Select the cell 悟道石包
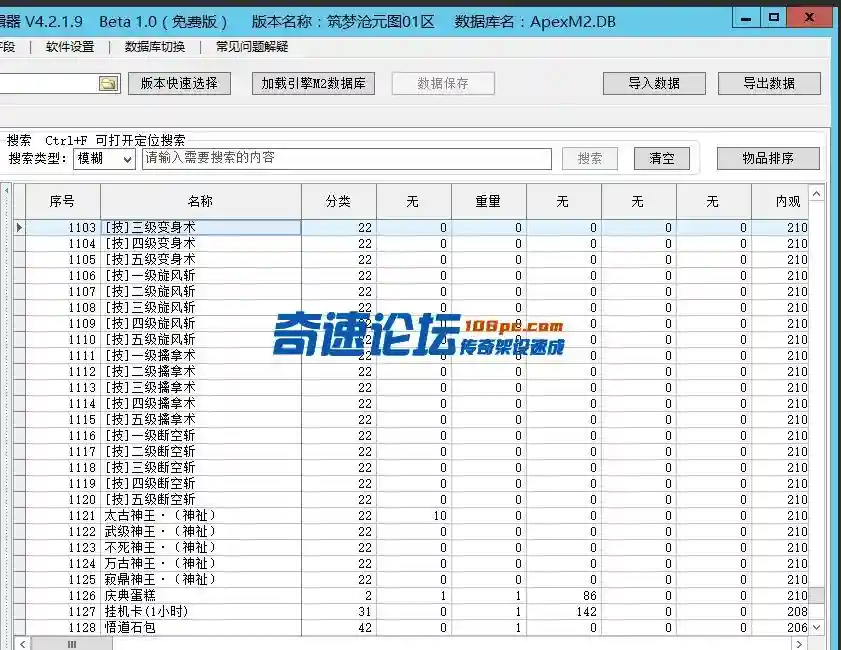The height and width of the screenshot is (650, 841). 201,627
